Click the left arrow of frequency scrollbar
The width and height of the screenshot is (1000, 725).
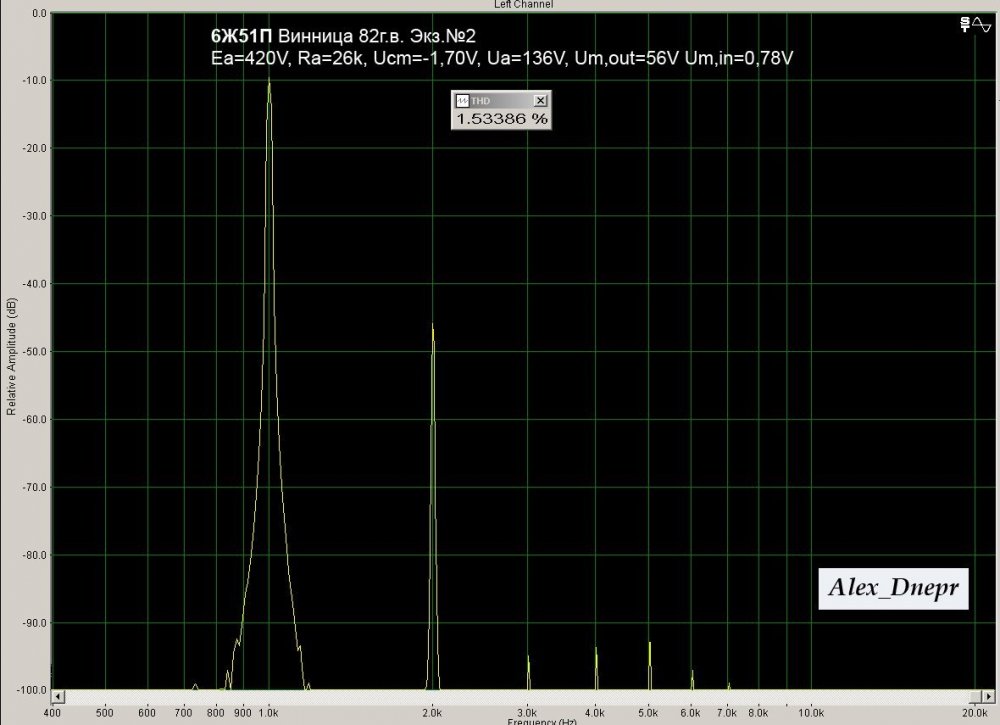57,695
